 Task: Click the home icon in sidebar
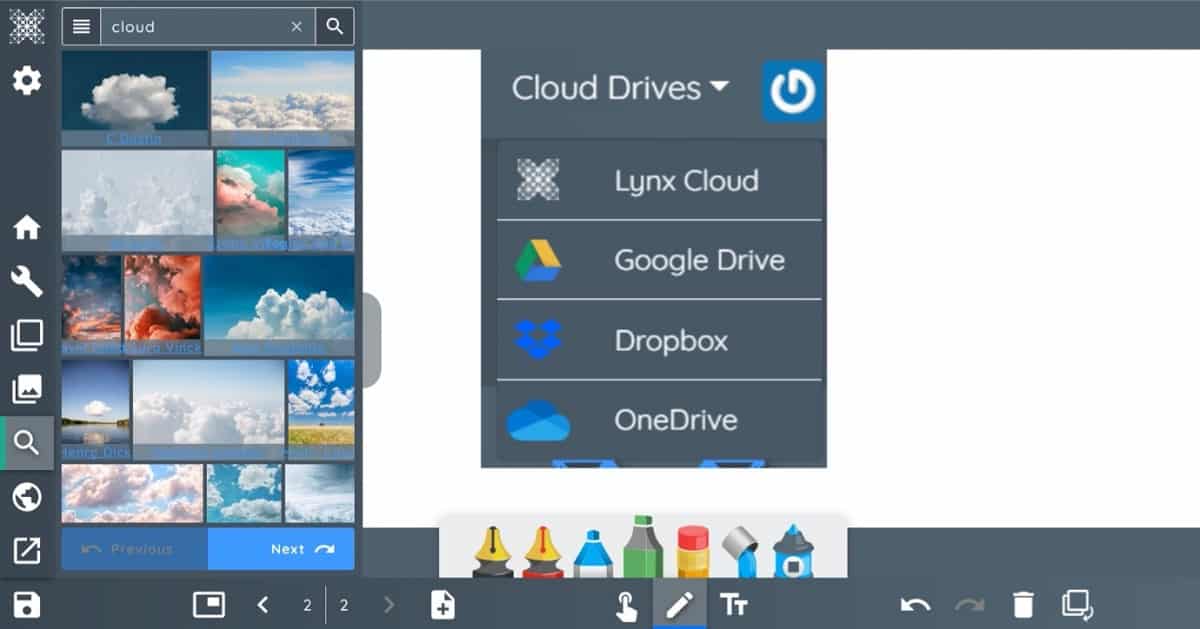[x=27, y=228]
